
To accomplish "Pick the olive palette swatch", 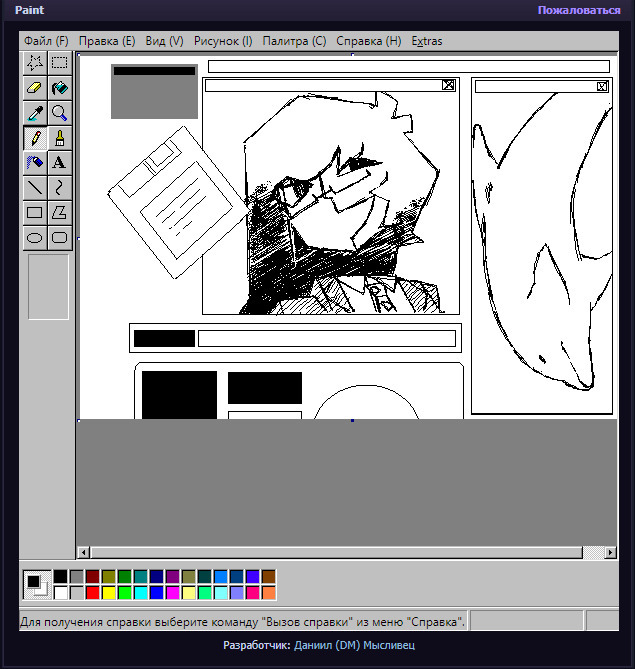I will (108, 576).
